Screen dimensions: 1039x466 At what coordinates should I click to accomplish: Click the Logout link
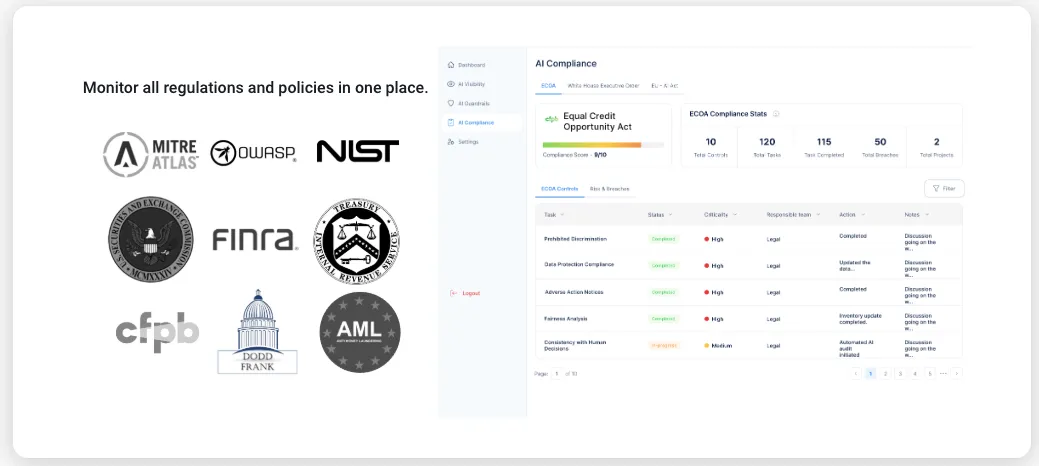tap(465, 293)
